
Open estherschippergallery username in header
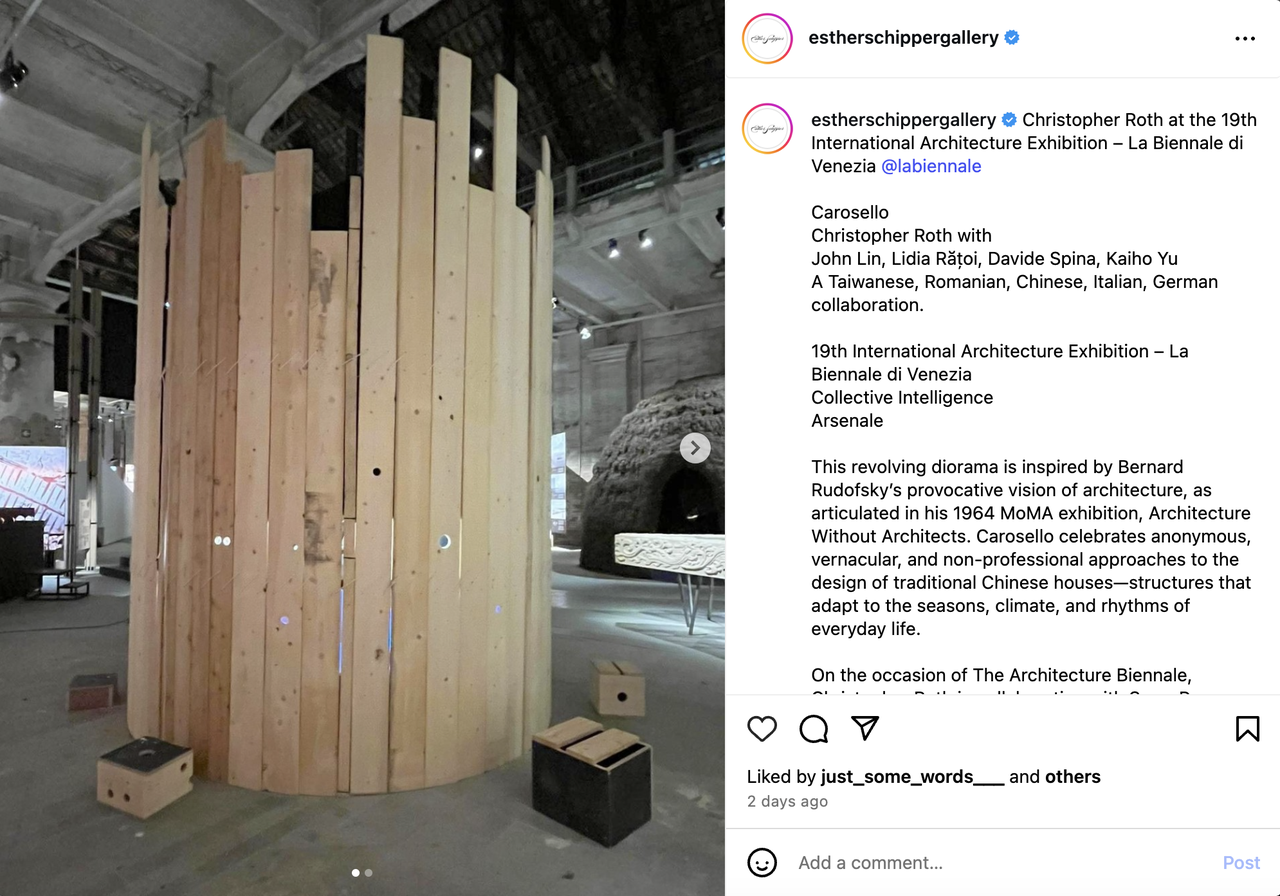(x=904, y=38)
